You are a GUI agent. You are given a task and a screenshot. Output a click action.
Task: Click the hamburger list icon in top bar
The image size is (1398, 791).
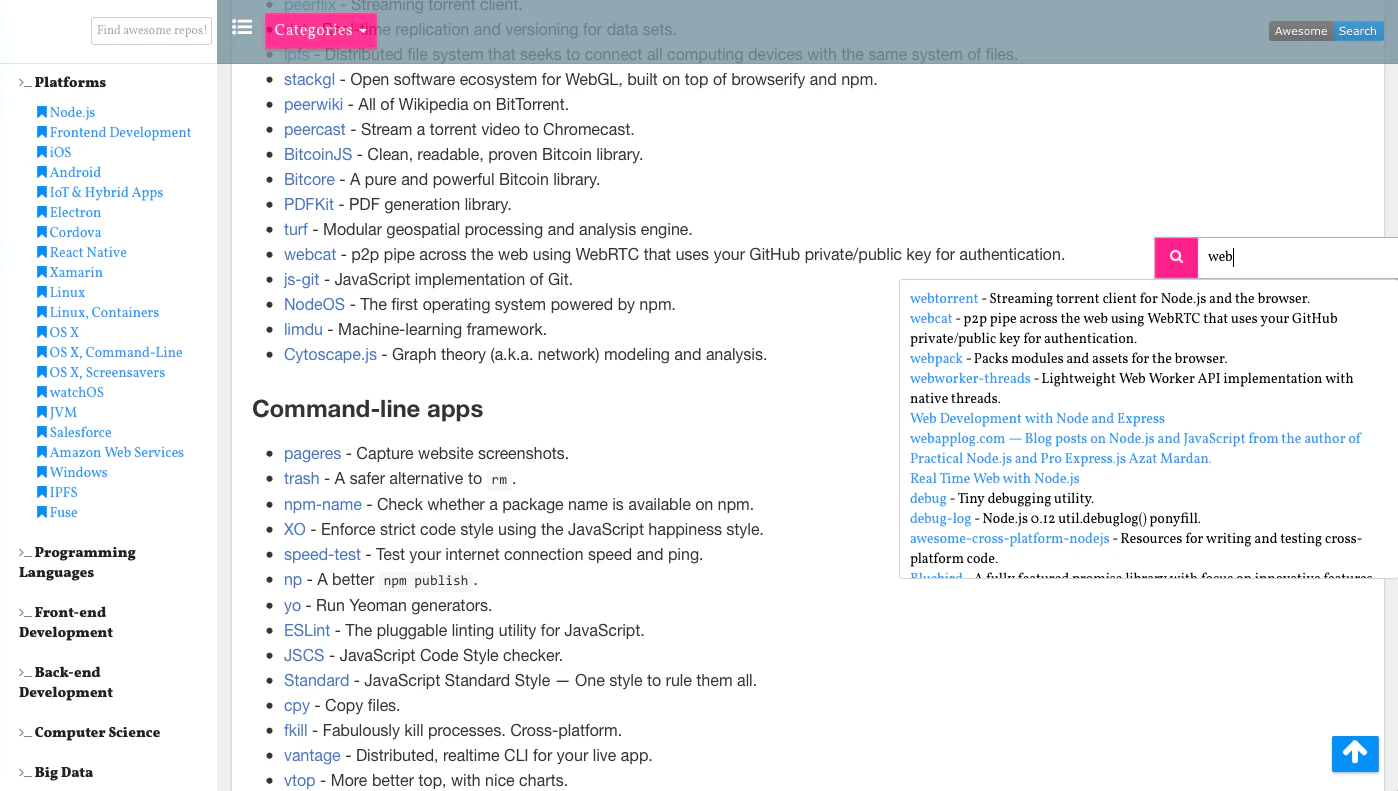click(242, 27)
